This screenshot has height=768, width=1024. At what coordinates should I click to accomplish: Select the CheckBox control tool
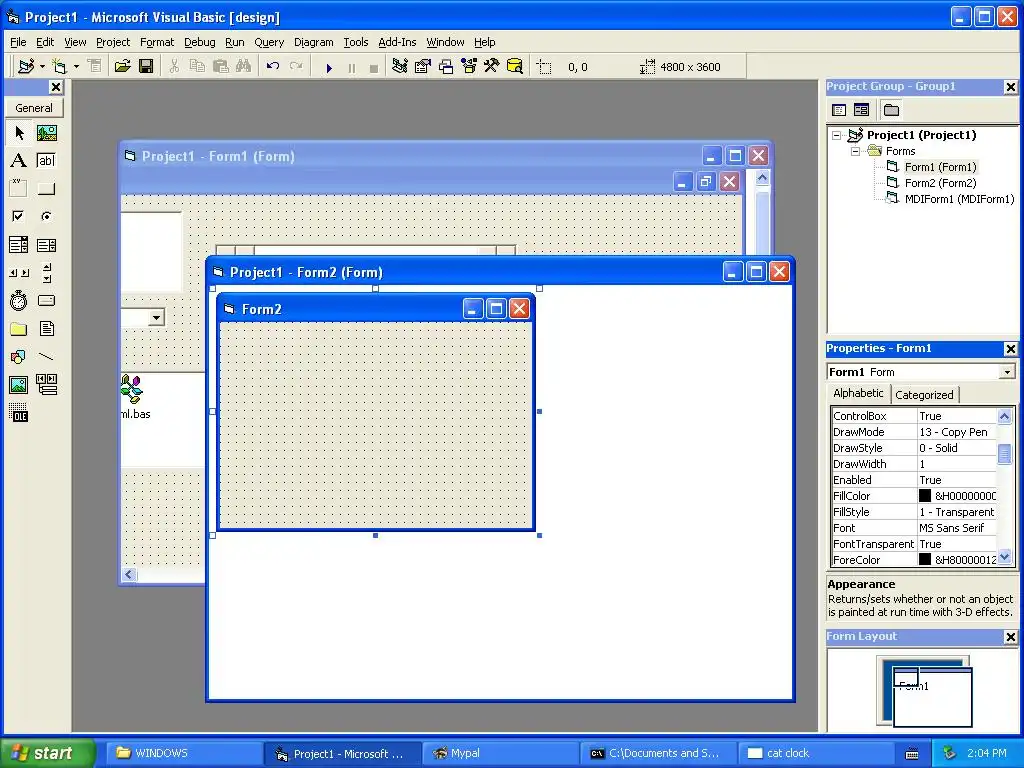19,216
